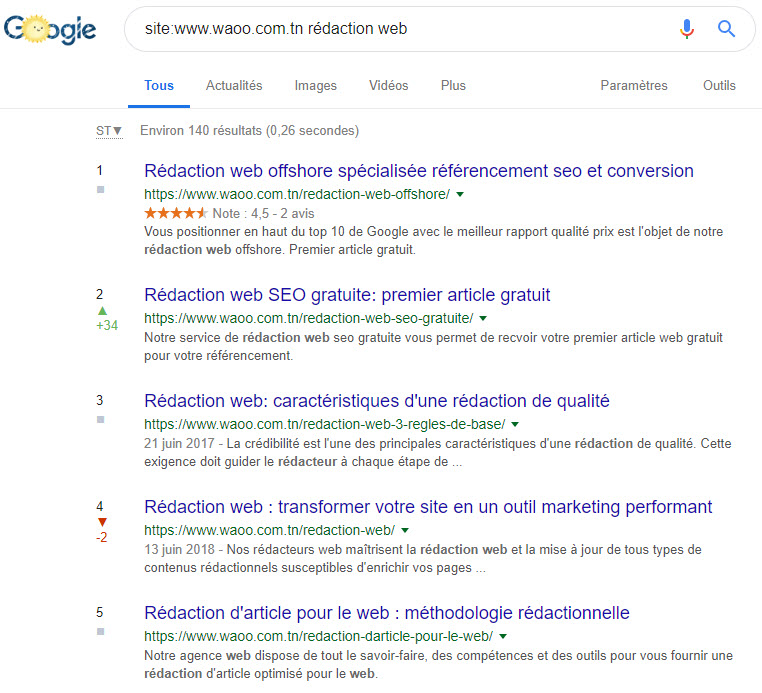Click the '13 juin 2018' date
This screenshot has width=762, height=693.
[179, 549]
